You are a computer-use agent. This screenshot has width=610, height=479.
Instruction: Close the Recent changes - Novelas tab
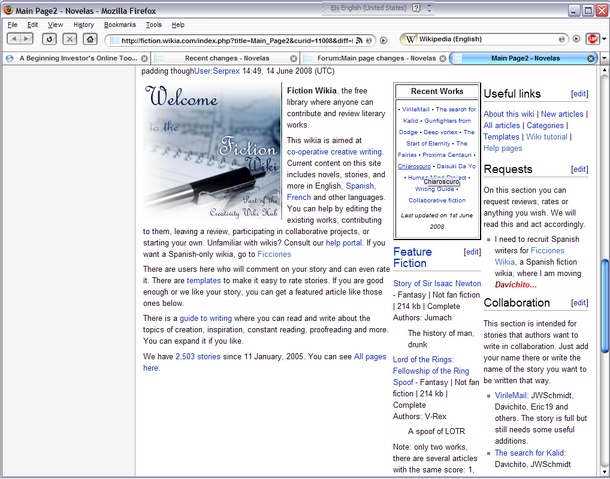294,58
